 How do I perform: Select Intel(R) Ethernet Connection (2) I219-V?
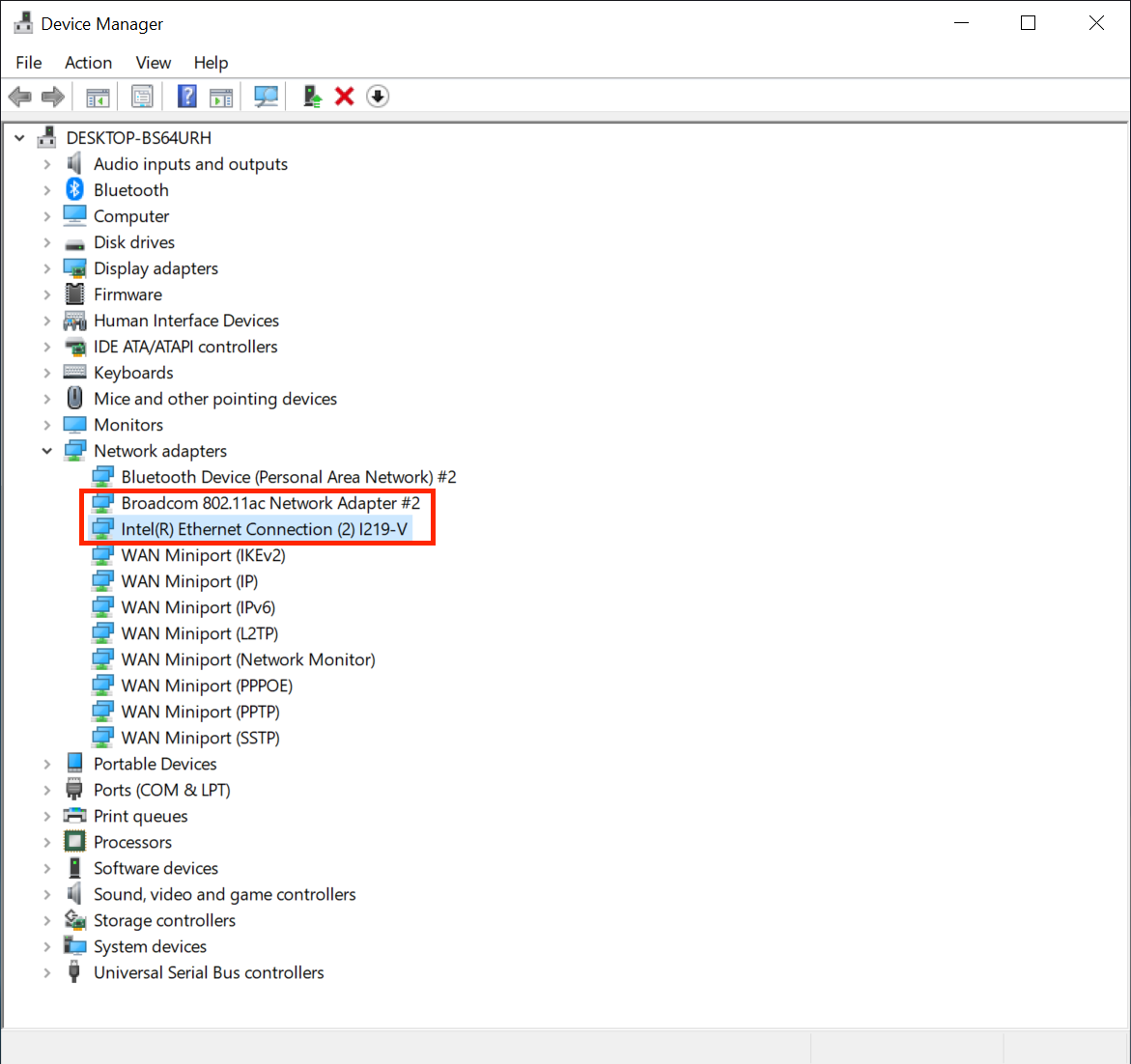264,529
